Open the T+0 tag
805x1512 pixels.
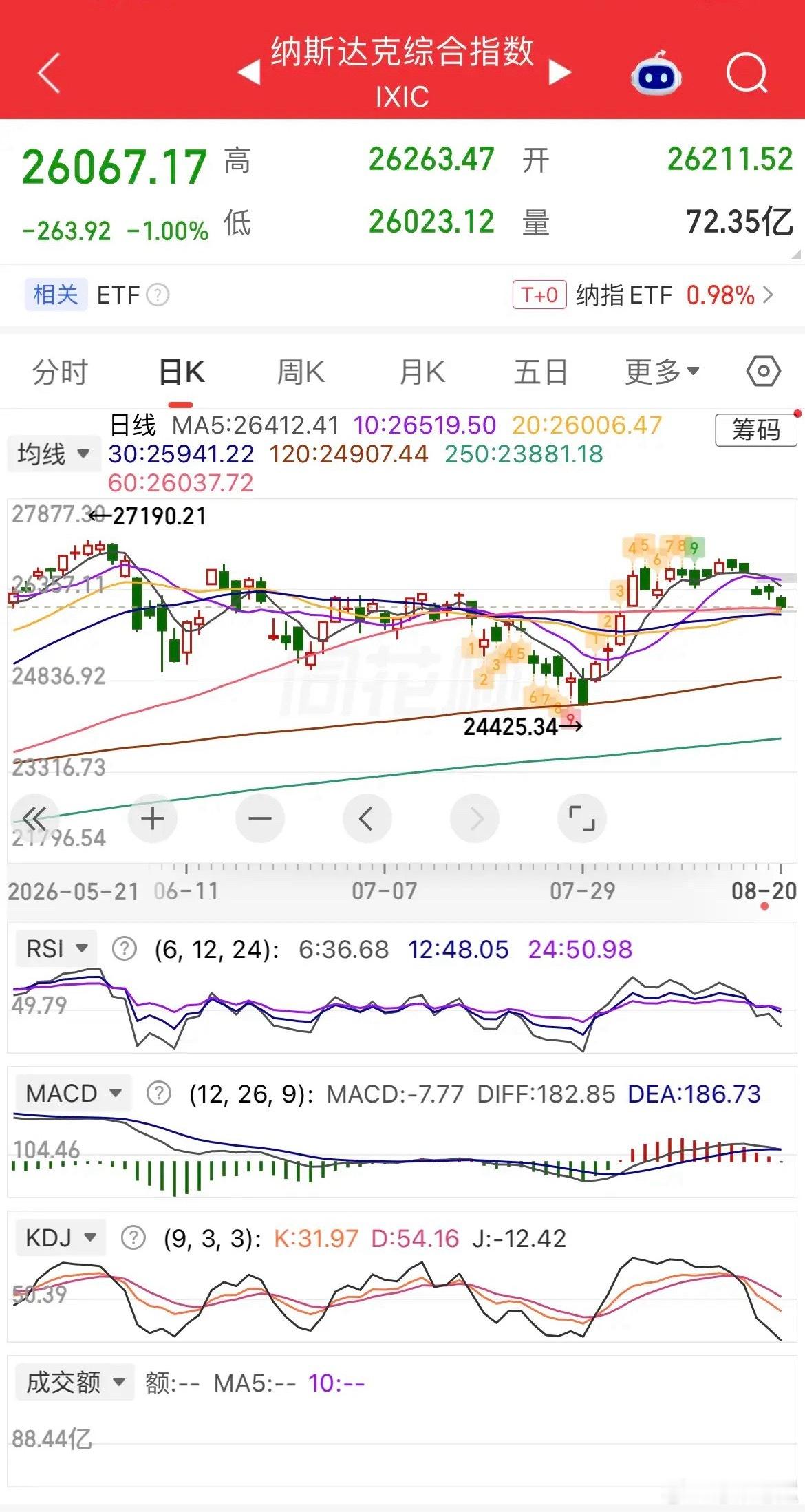point(539,295)
